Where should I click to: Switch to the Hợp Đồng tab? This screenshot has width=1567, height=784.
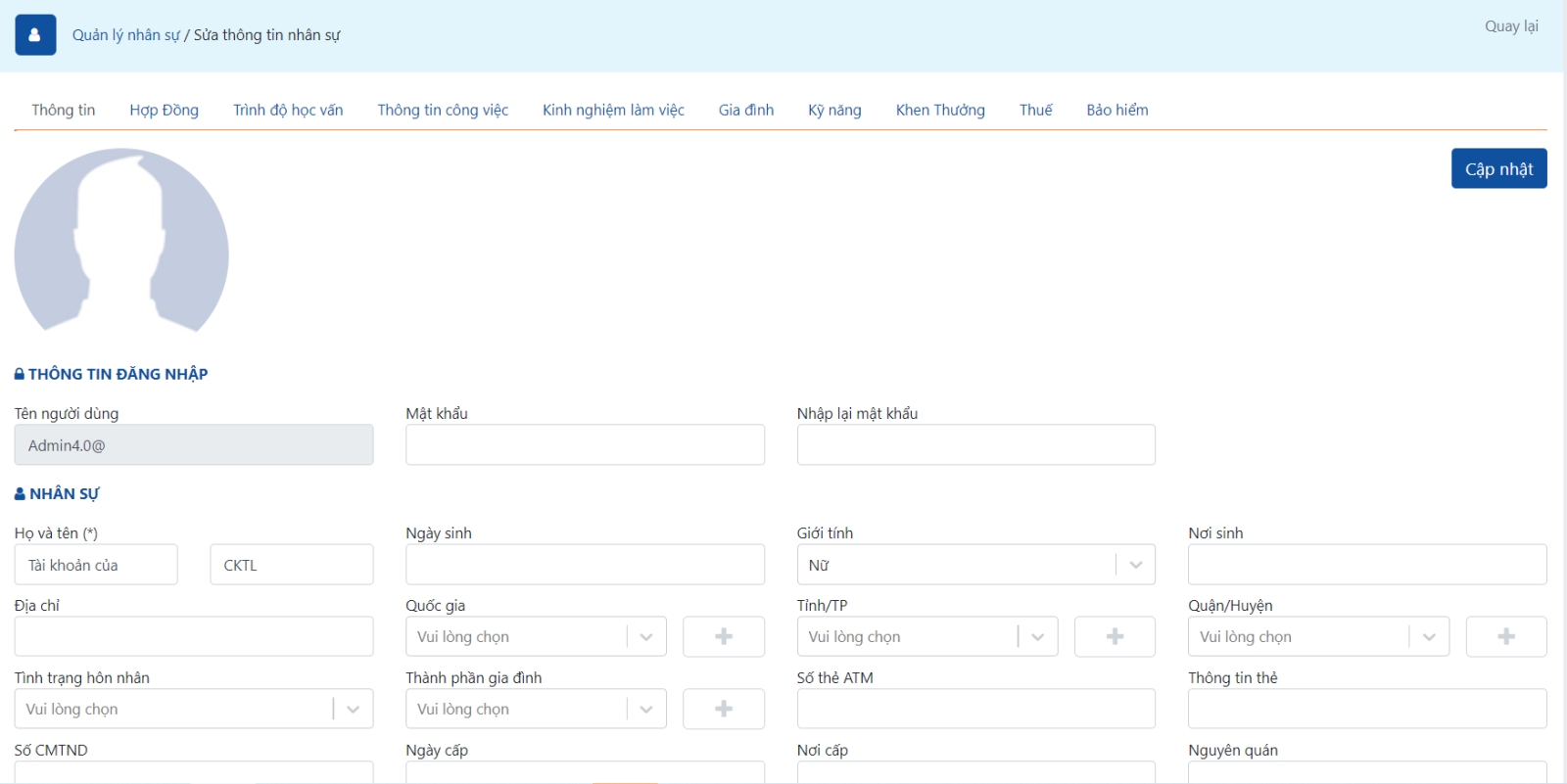(x=164, y=110)
